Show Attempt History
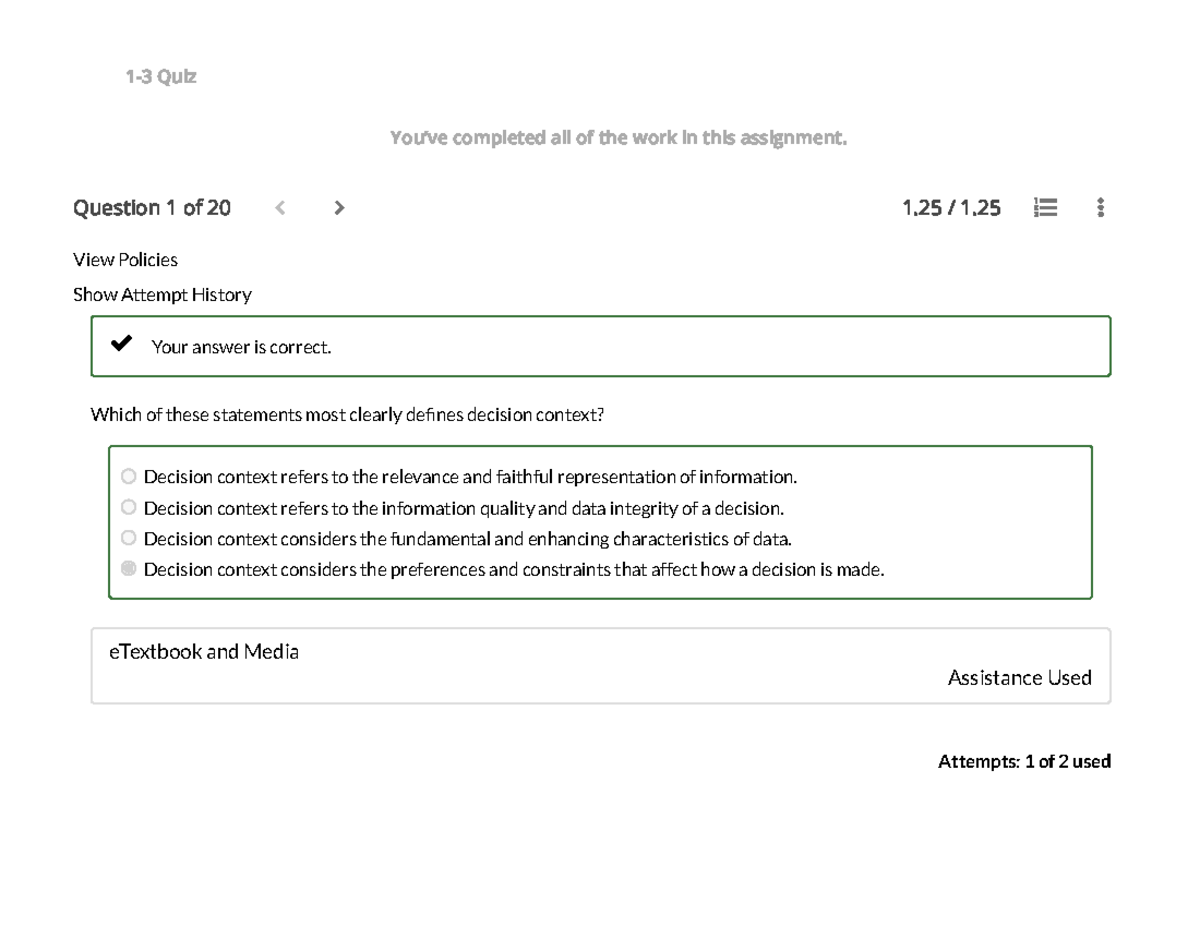The width and height of the screenshot is (1200, 927). coord(161,294)
